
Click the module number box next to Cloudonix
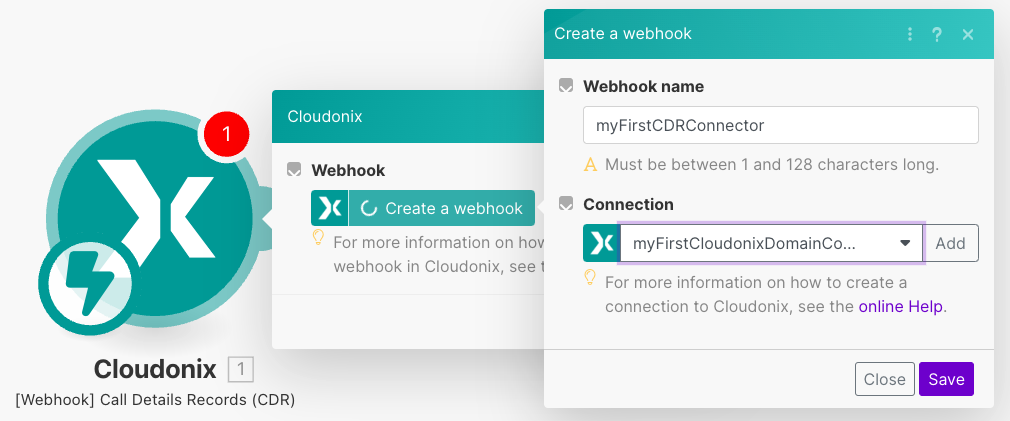tap(240, 370)
